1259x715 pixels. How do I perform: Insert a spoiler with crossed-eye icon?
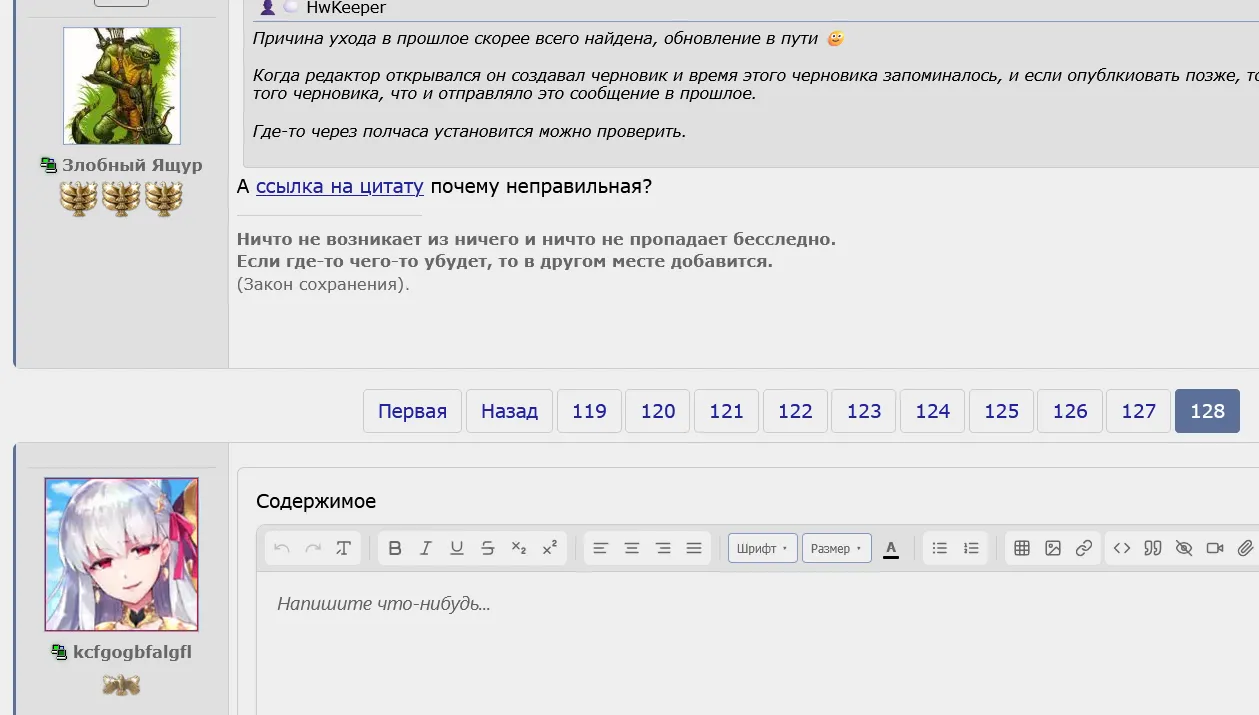pyautogui.click(x=1184, y=548)
